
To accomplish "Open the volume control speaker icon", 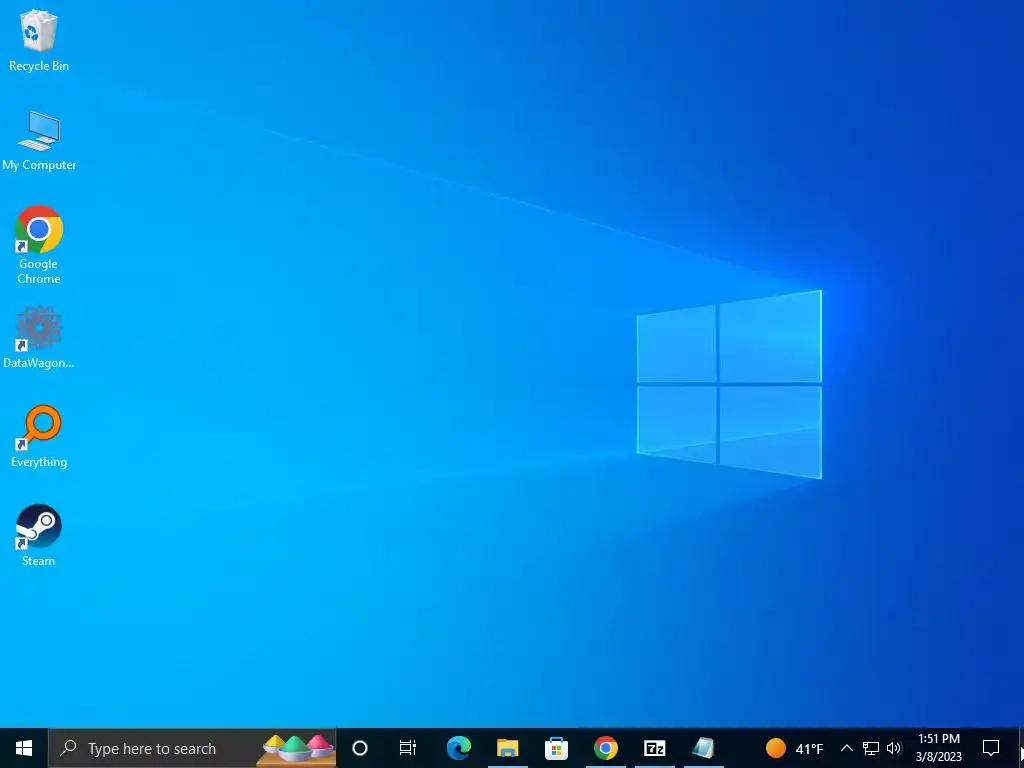I will click(x=894, y=748).
